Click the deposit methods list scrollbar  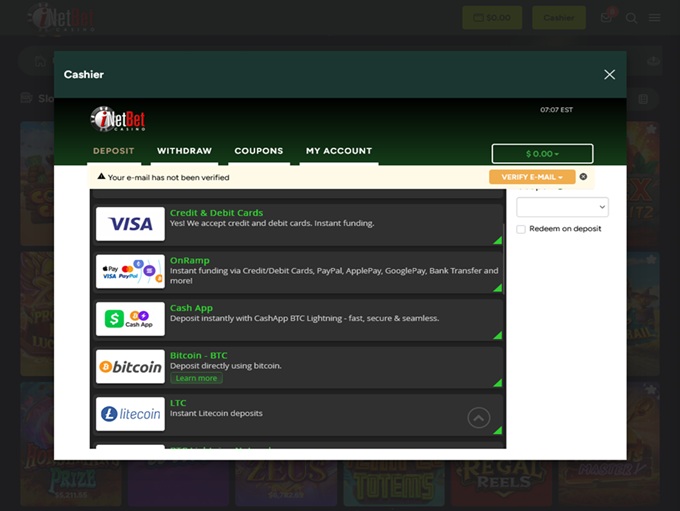point(504,259)
